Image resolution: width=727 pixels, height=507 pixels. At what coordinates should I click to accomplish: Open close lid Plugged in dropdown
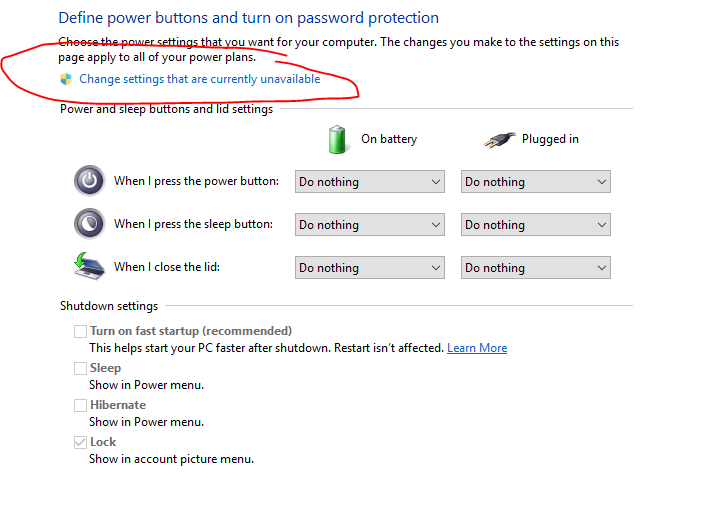(x=536, y=268)
